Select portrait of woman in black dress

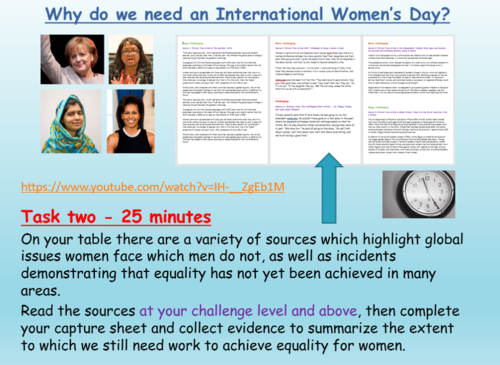[131, 121]
